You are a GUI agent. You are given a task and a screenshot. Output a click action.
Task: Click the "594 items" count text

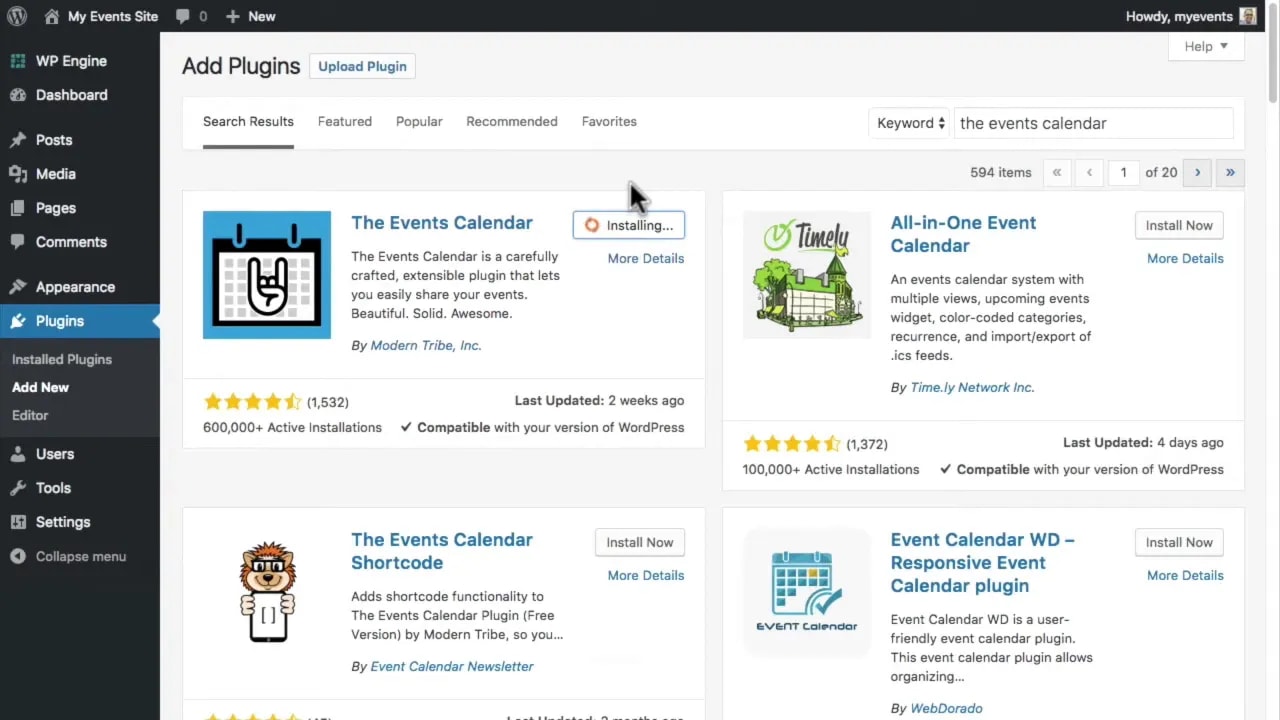tap(1000, 172)
